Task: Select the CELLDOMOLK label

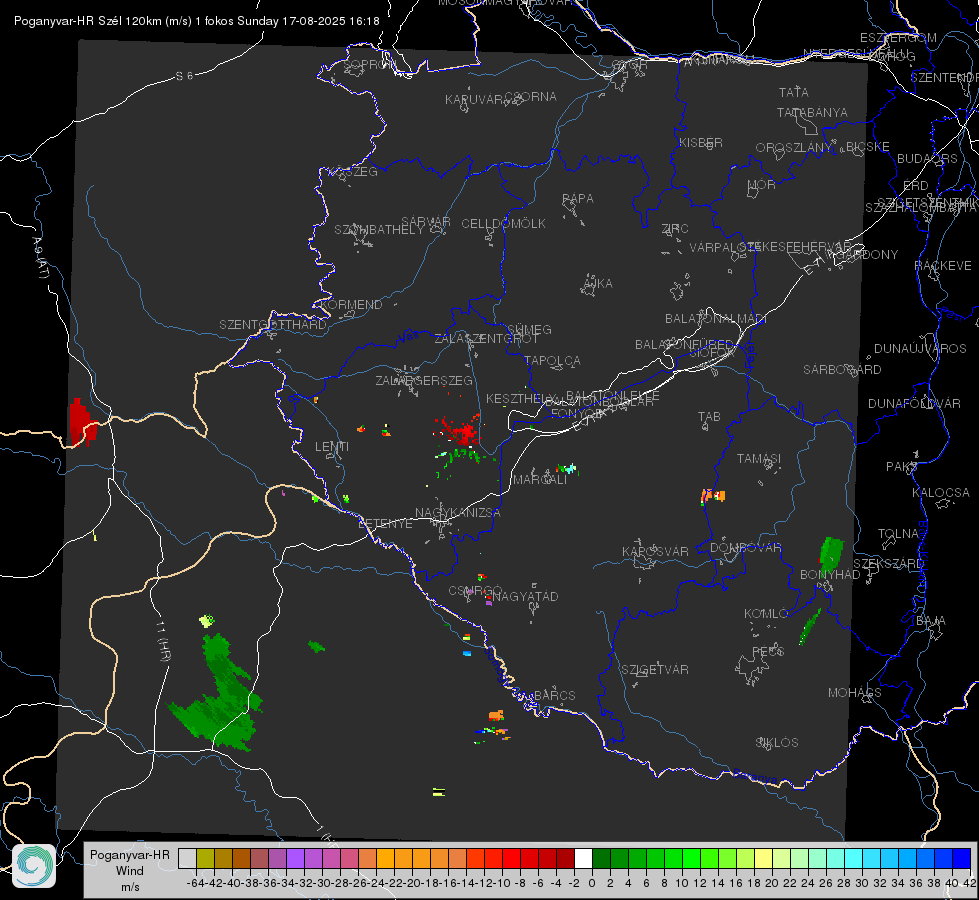Action: point(503,224)
